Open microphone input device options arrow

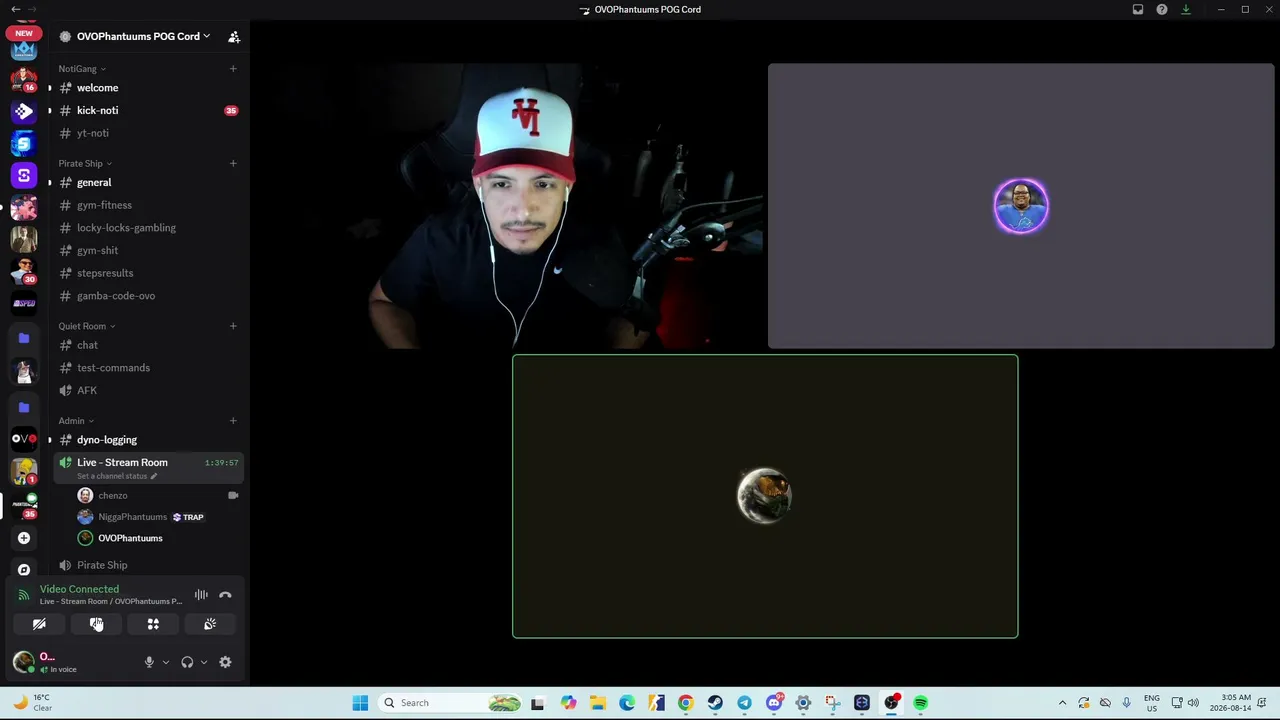coord(166,662)
